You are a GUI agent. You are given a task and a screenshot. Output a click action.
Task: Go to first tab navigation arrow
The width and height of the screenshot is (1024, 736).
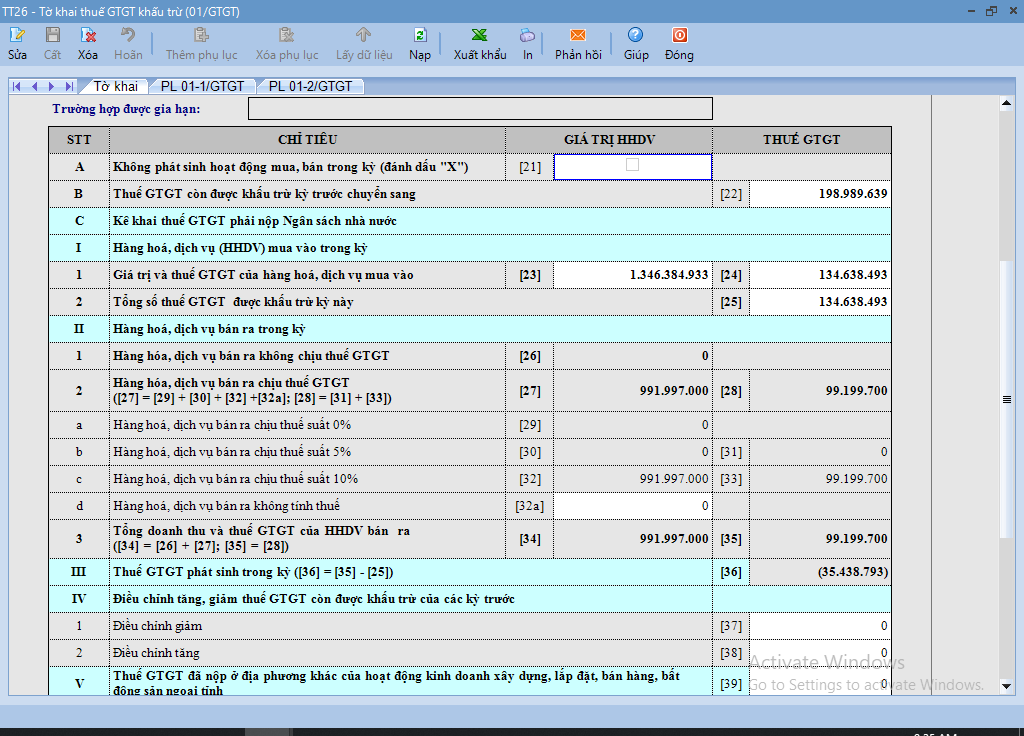click(x=17, y=86)
